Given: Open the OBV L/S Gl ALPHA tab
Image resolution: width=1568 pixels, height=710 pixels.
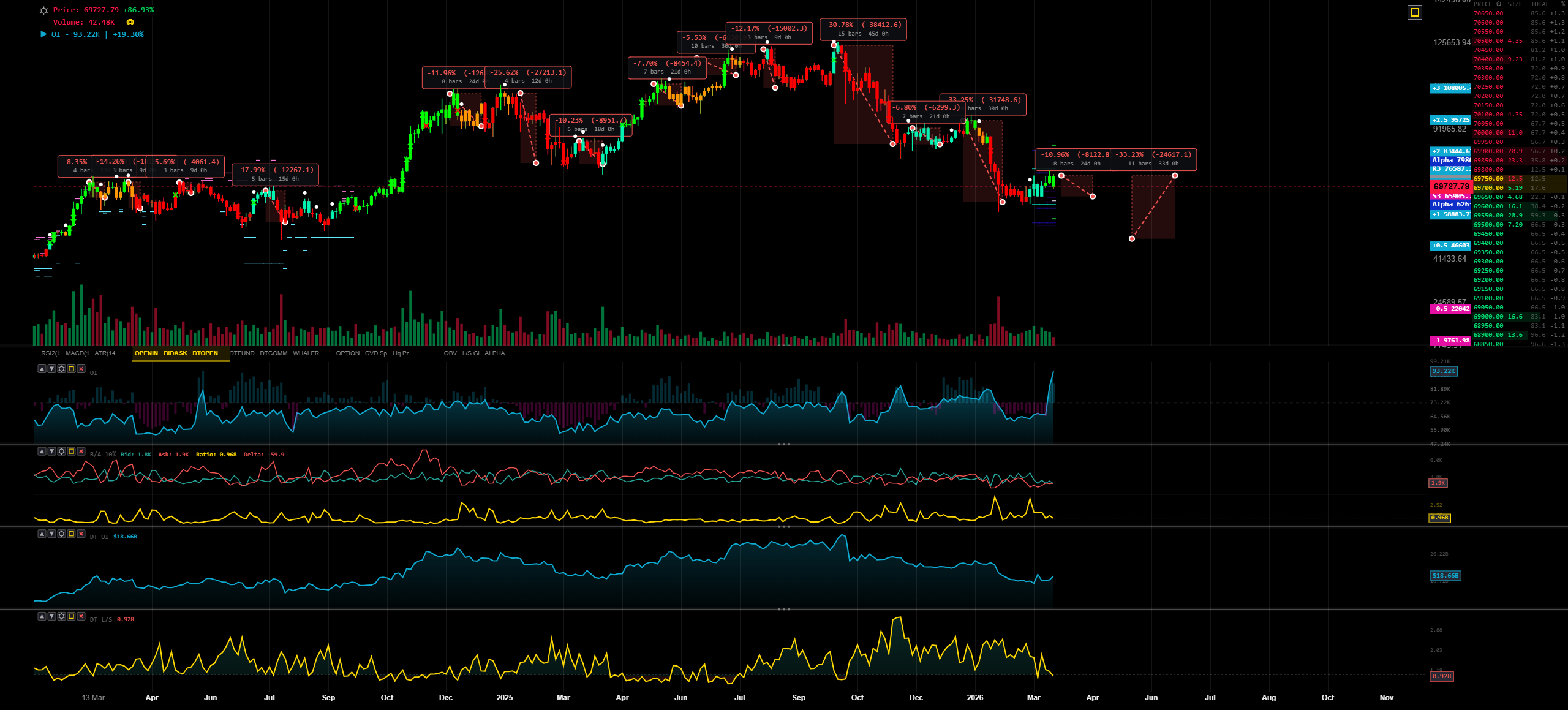Looking at the screenshot, I should point(474,353).
